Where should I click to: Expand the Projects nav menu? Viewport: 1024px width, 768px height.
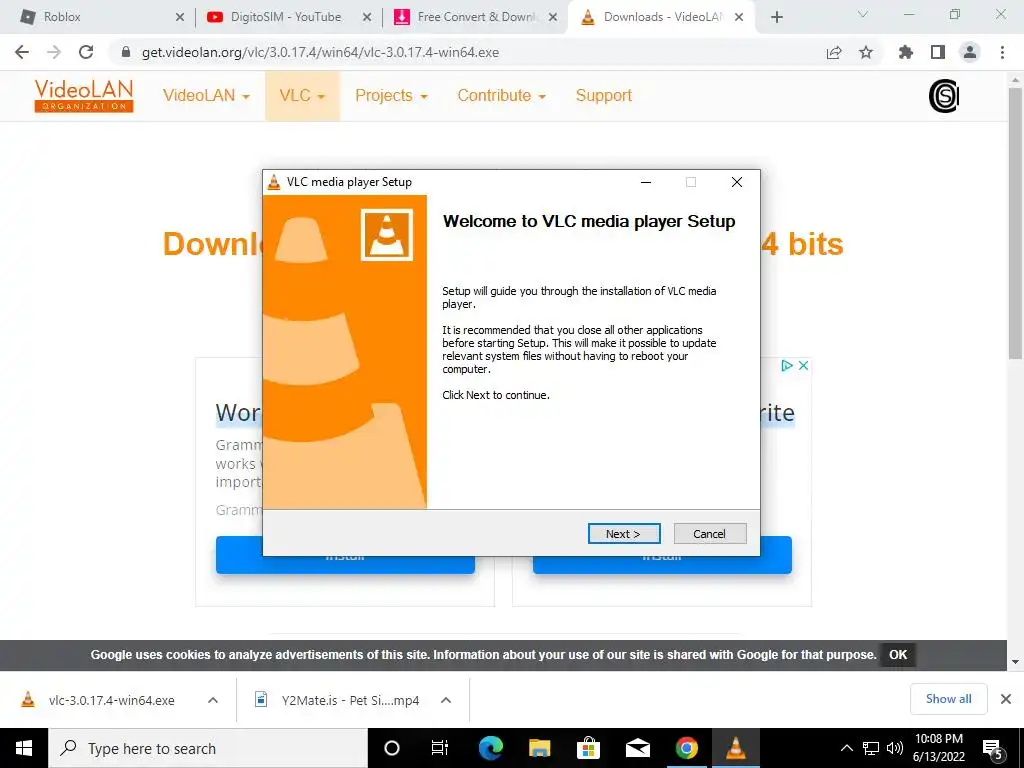pos(391,95)
